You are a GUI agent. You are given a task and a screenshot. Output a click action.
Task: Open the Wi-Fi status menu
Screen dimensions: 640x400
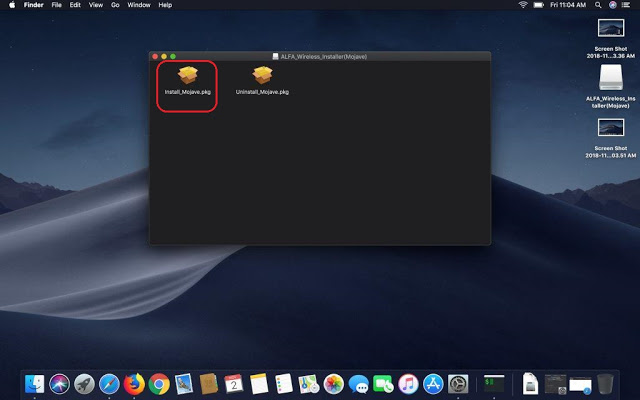[x=523, y=5]
